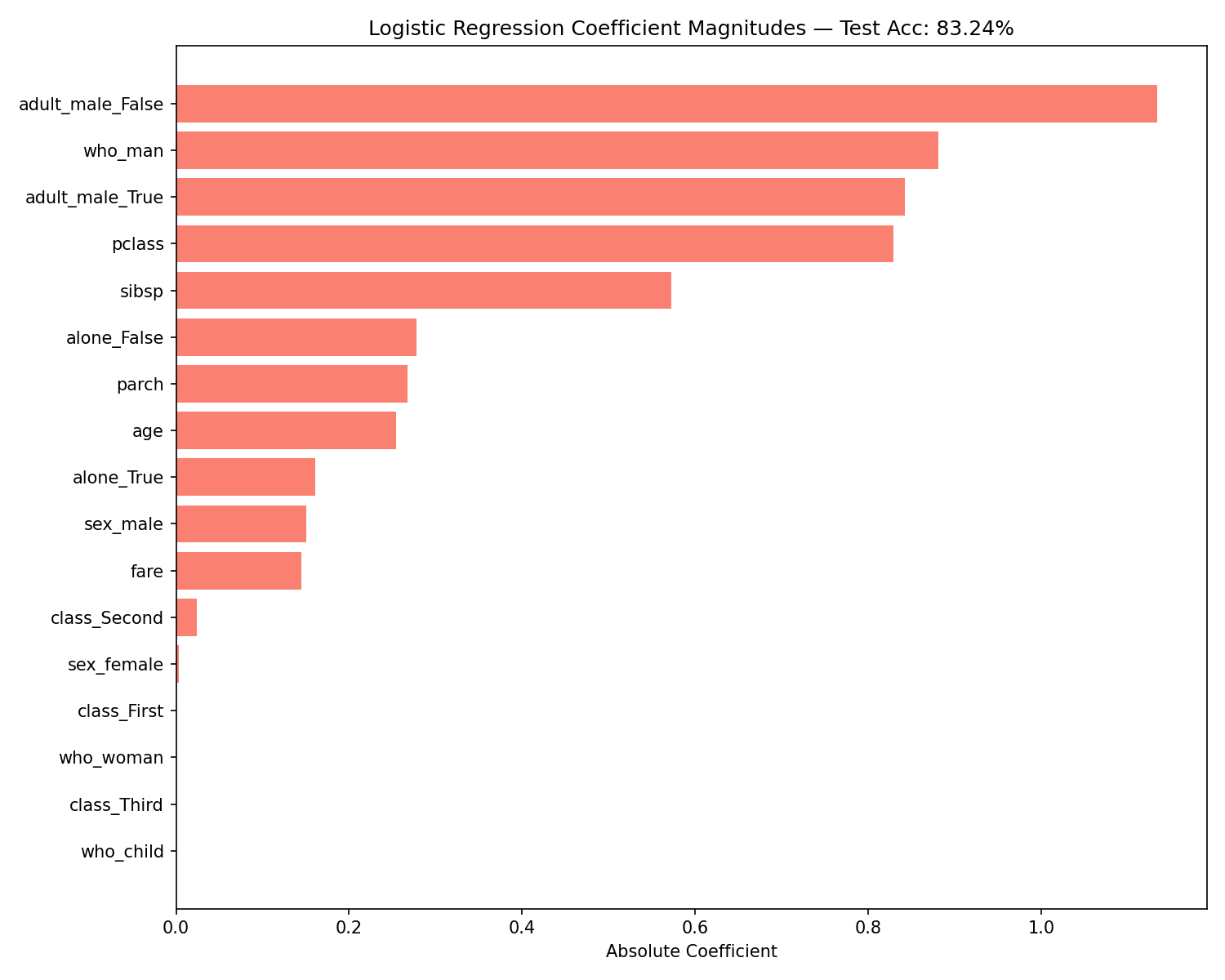This screenshot has height=980, width=1225.
Task: Select the sex_male bar
Action: [x=241, y=523]
